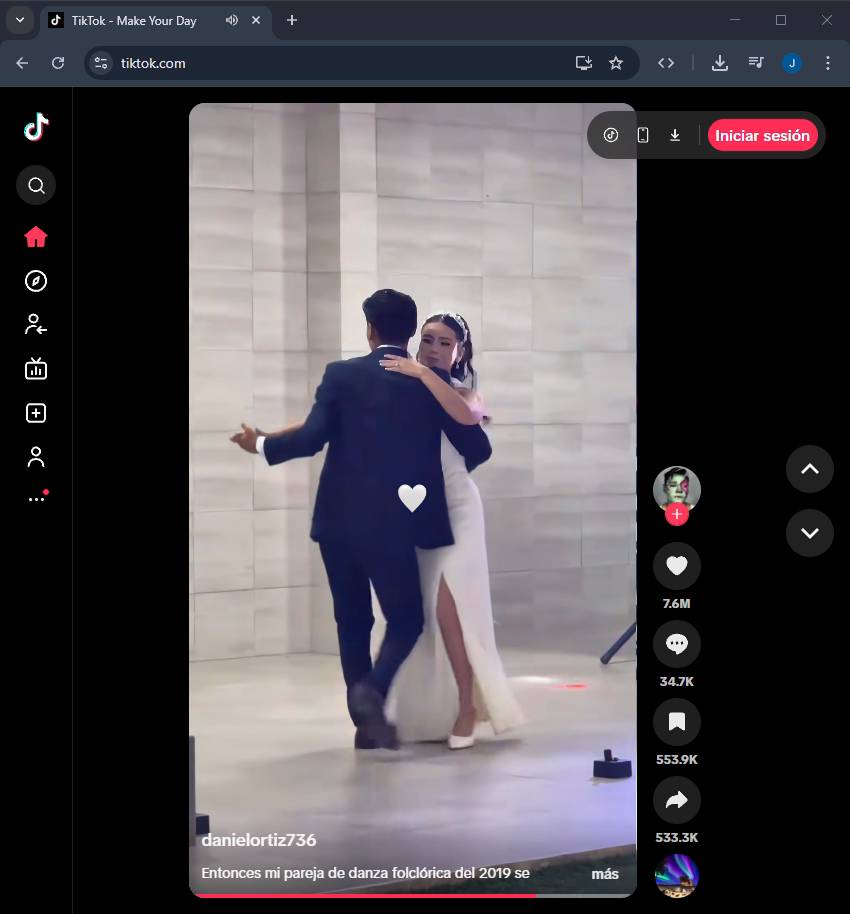
Task: Go to the Explore compass page
Action: pos(36,281)
